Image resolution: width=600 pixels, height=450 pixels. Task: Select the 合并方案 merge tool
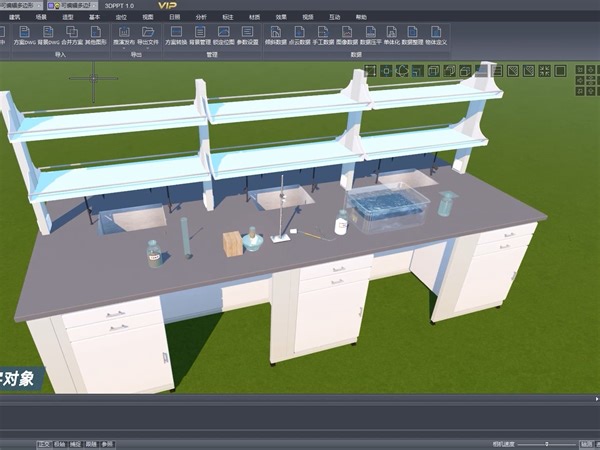pyautogui.click(x=72, y=35)
